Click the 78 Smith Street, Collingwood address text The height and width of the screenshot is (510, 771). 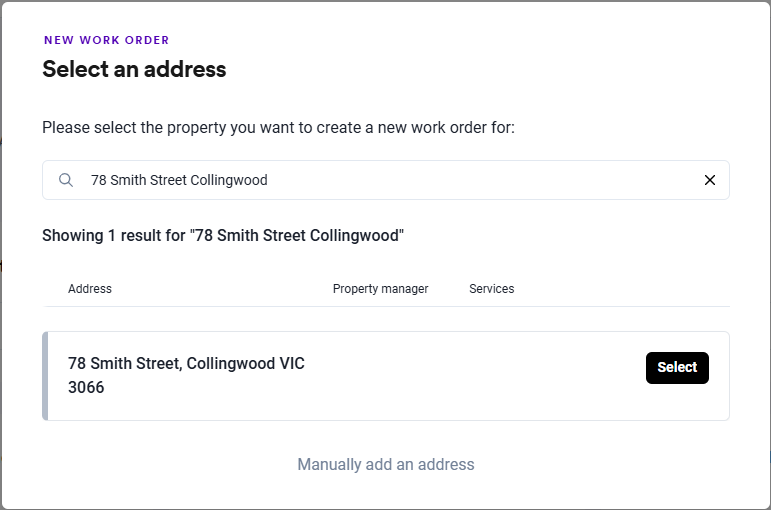coord(186,364)
